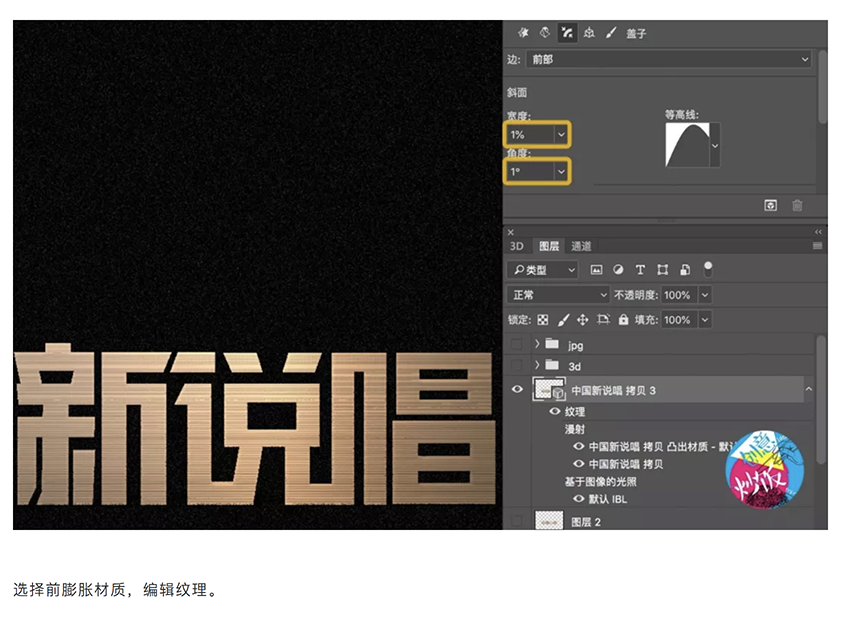The width and height of the screenshot is (844, 627).
Task: Open the Coordinates tab icon in Properties
Action: tap(589, 33)
